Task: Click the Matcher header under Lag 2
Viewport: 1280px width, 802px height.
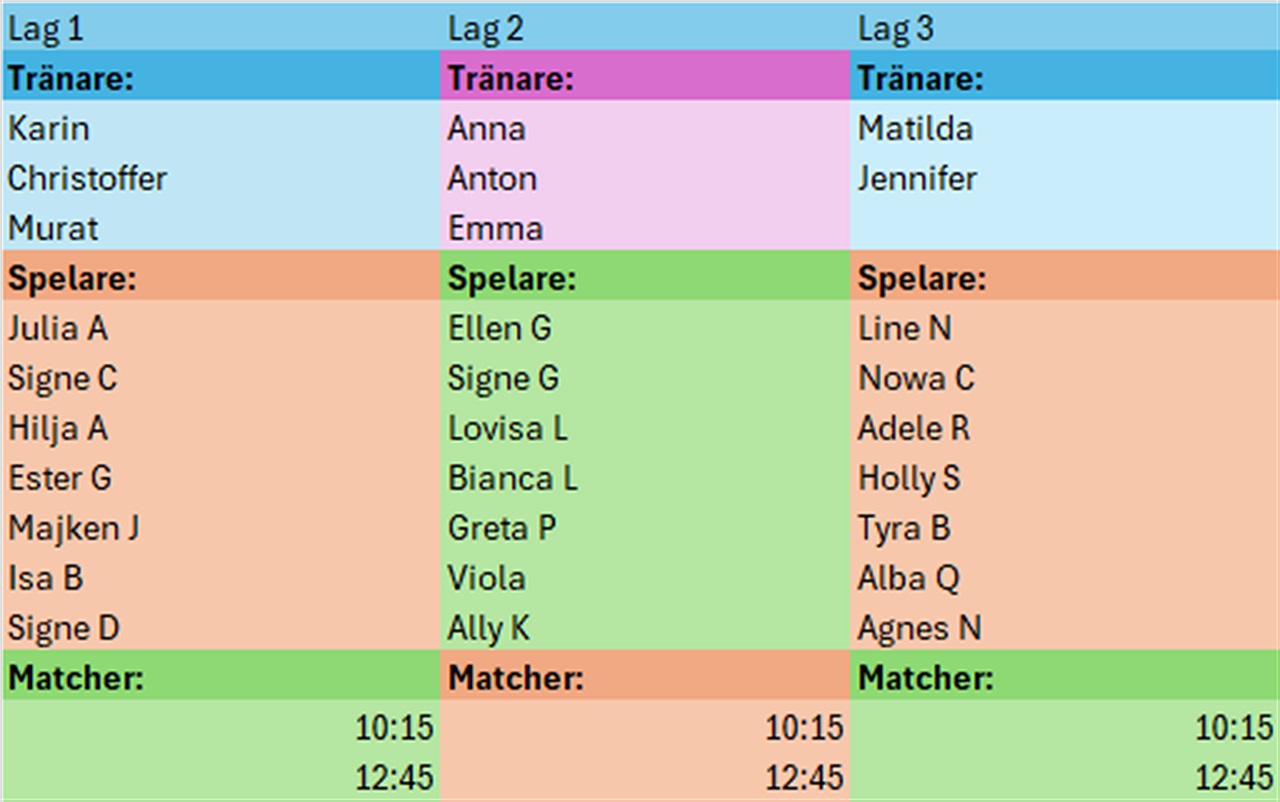Action: (645, 677)
